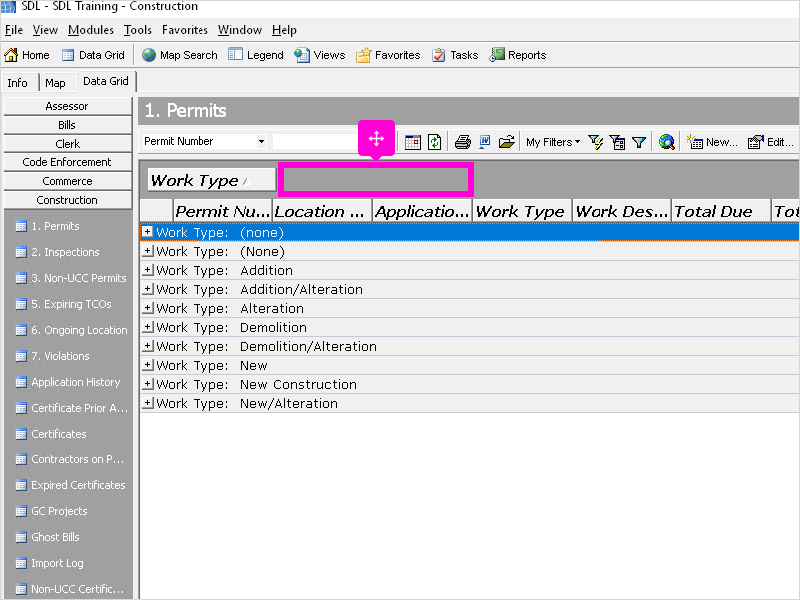The height and width of the screenshot is (600, 800).
Task: Open the File menu
Action: [x=14, y=30]
